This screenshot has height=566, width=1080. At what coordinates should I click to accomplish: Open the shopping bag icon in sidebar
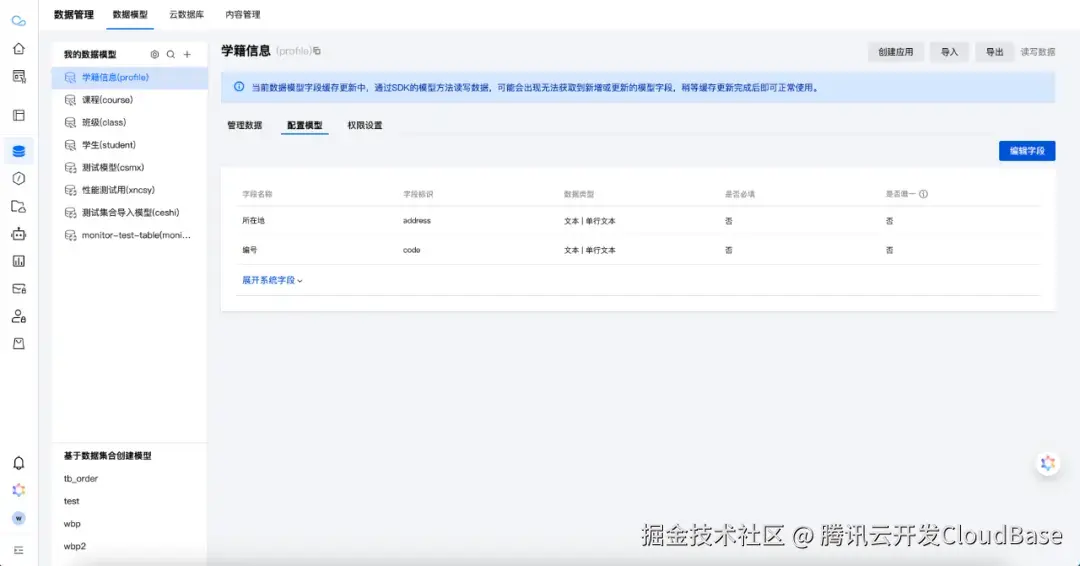pyautogui.click(x=19, y=344)
